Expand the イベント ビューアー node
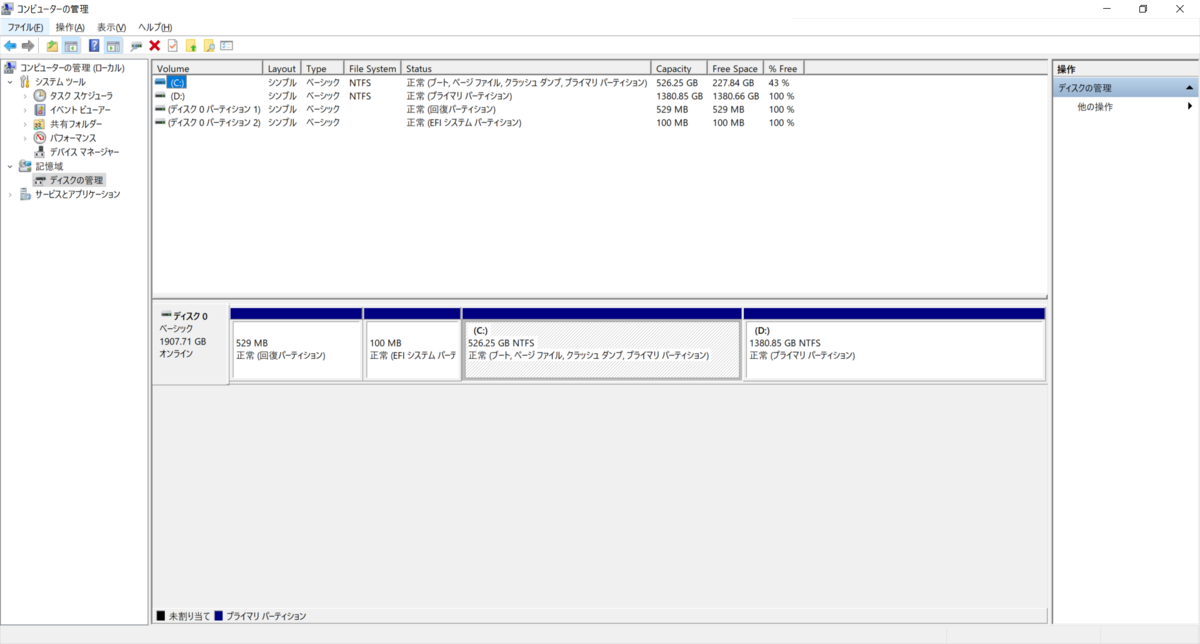Viewport: 1200px width, 644px height. 25,110
